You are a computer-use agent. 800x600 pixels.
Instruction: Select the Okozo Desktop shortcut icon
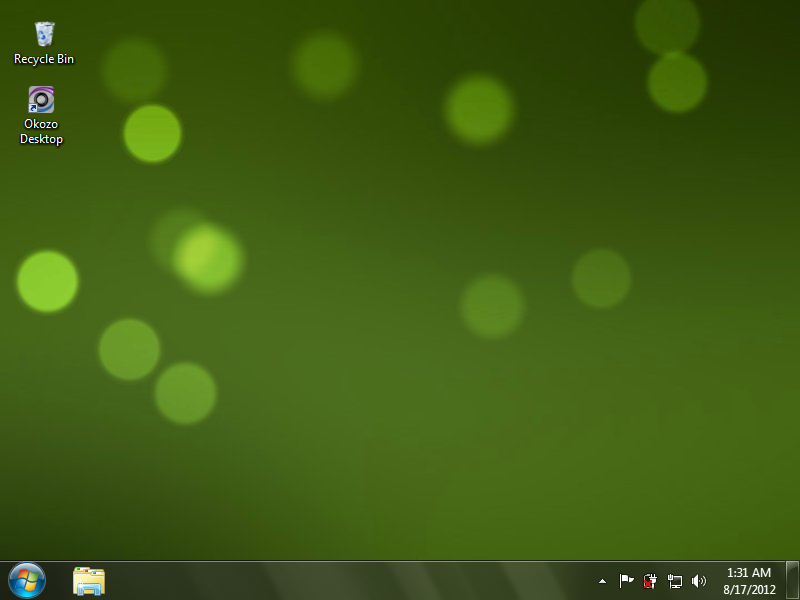(41, 99)
